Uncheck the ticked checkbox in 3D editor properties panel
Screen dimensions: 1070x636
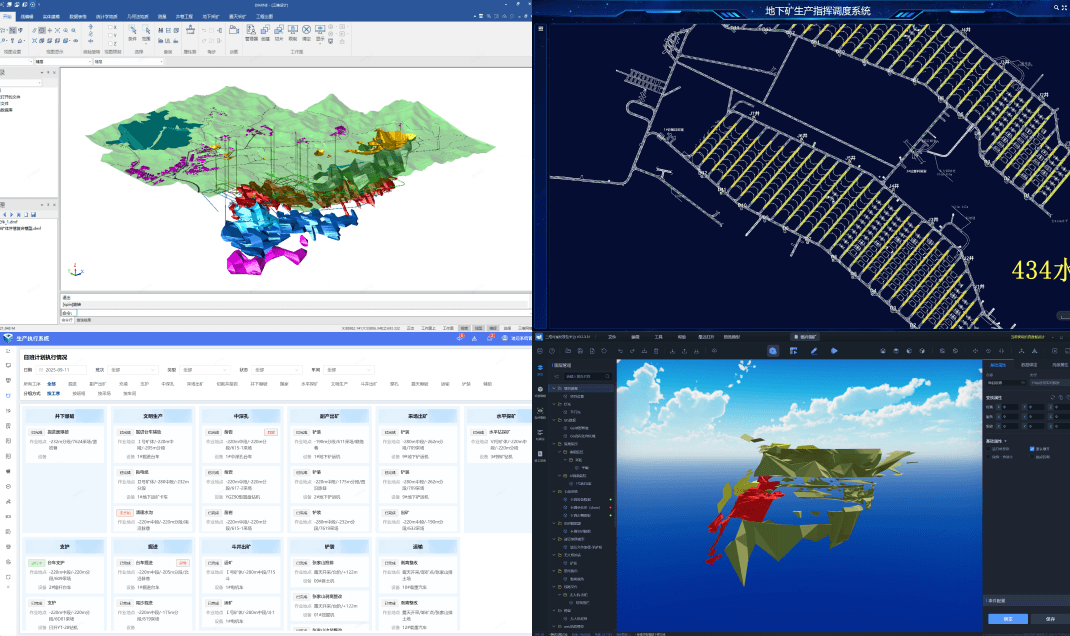[x=1031, y=449]
